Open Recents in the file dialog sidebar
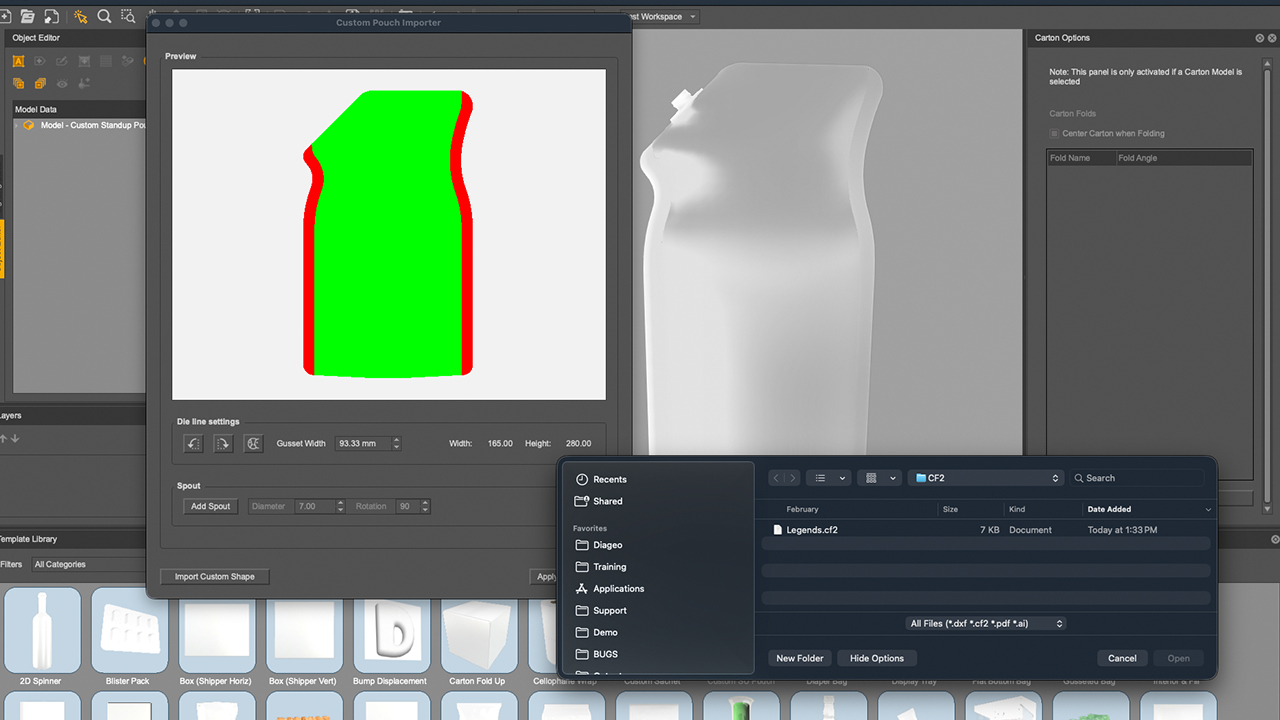The width and height of the screenshot is (1280, 720). pos(611,479)
